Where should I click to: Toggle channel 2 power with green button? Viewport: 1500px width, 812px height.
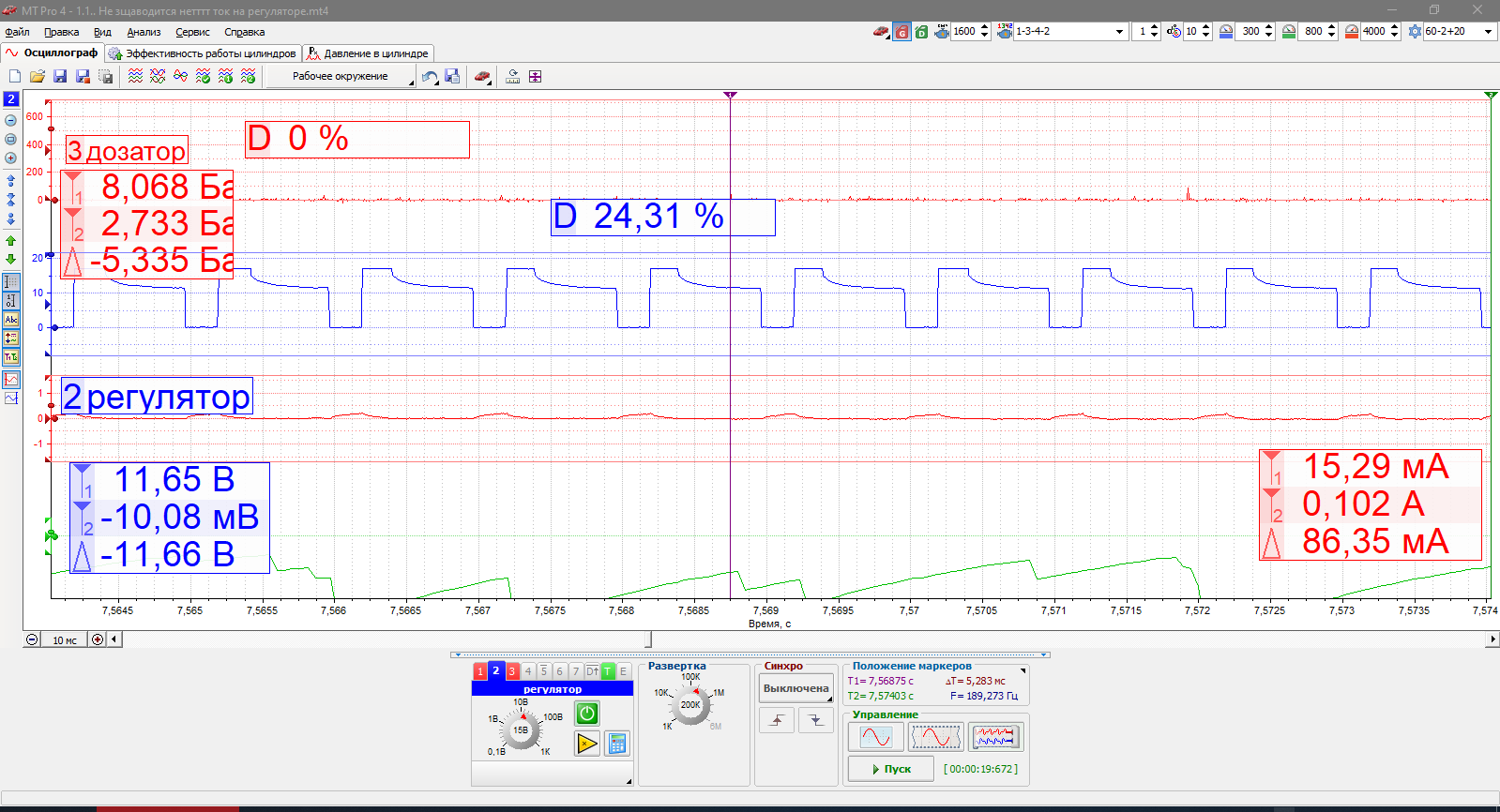click(x=587, y=714)
